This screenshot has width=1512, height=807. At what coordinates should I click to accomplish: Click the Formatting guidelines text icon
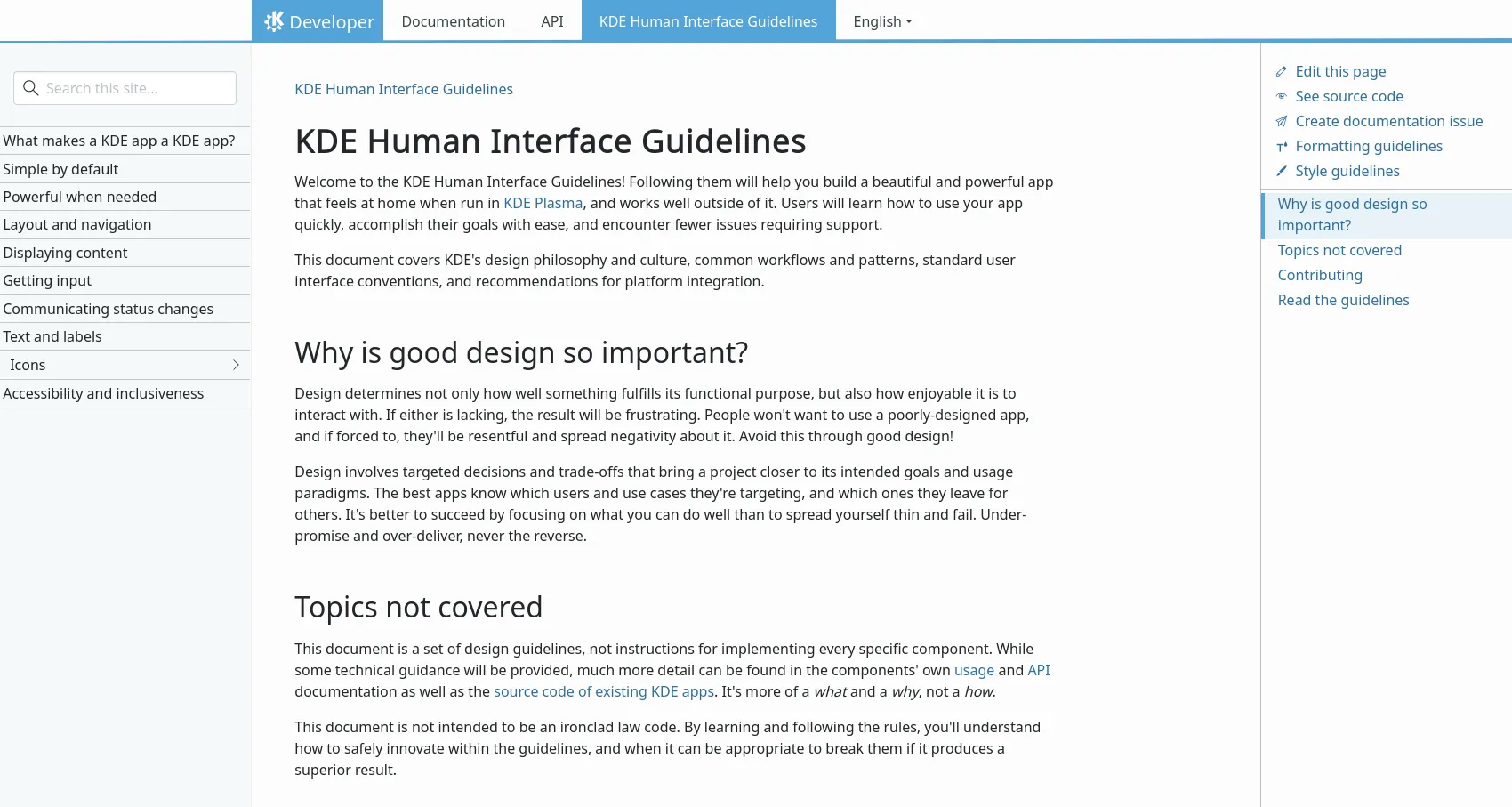[x=1282, y=146]
